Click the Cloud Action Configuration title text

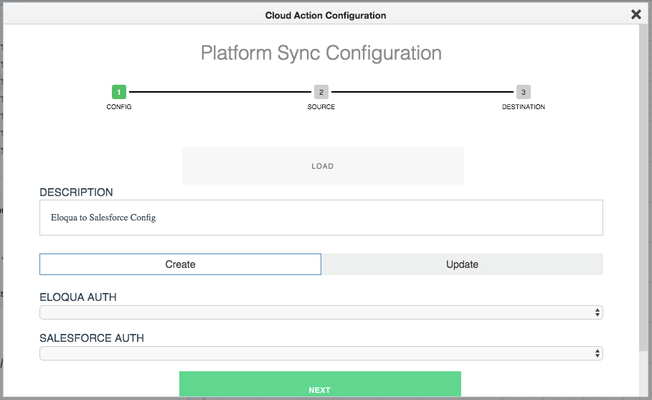[326, 15]
